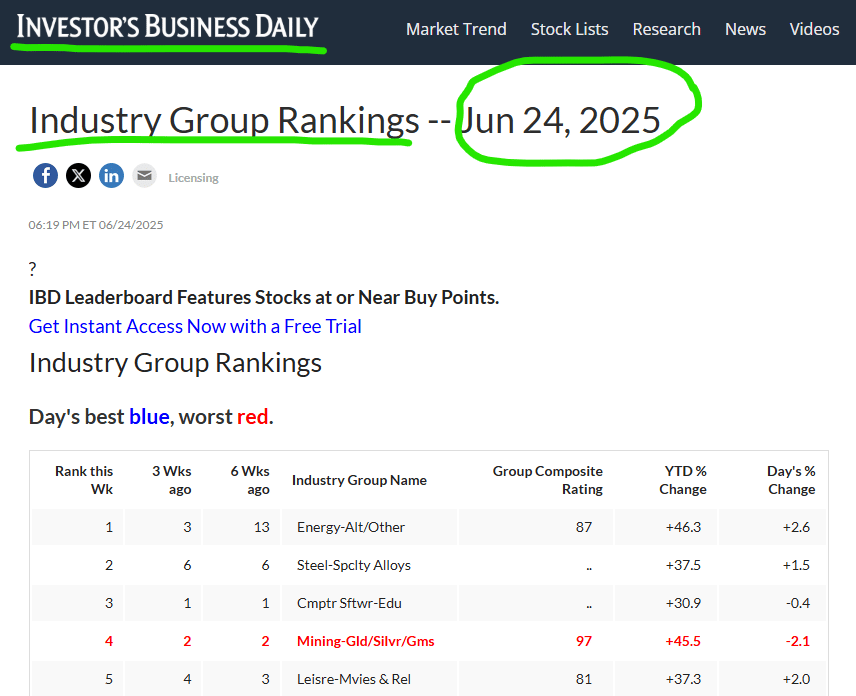
Task: Share article on Facebook icon
Action: [x=45, y=176]
